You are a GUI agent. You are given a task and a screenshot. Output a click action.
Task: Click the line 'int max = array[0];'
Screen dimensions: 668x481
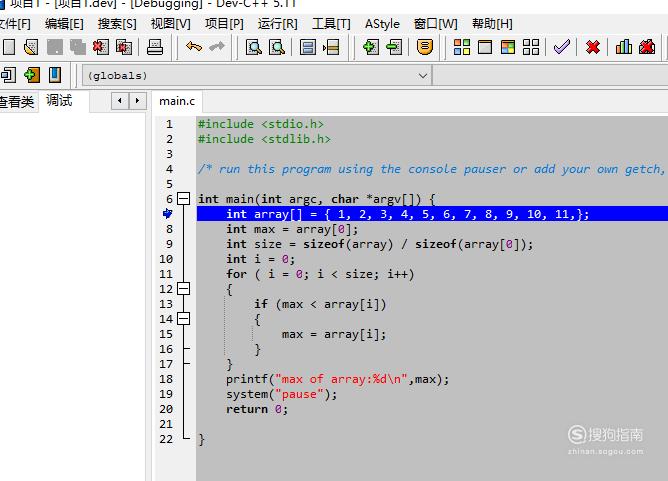point(292,229)
